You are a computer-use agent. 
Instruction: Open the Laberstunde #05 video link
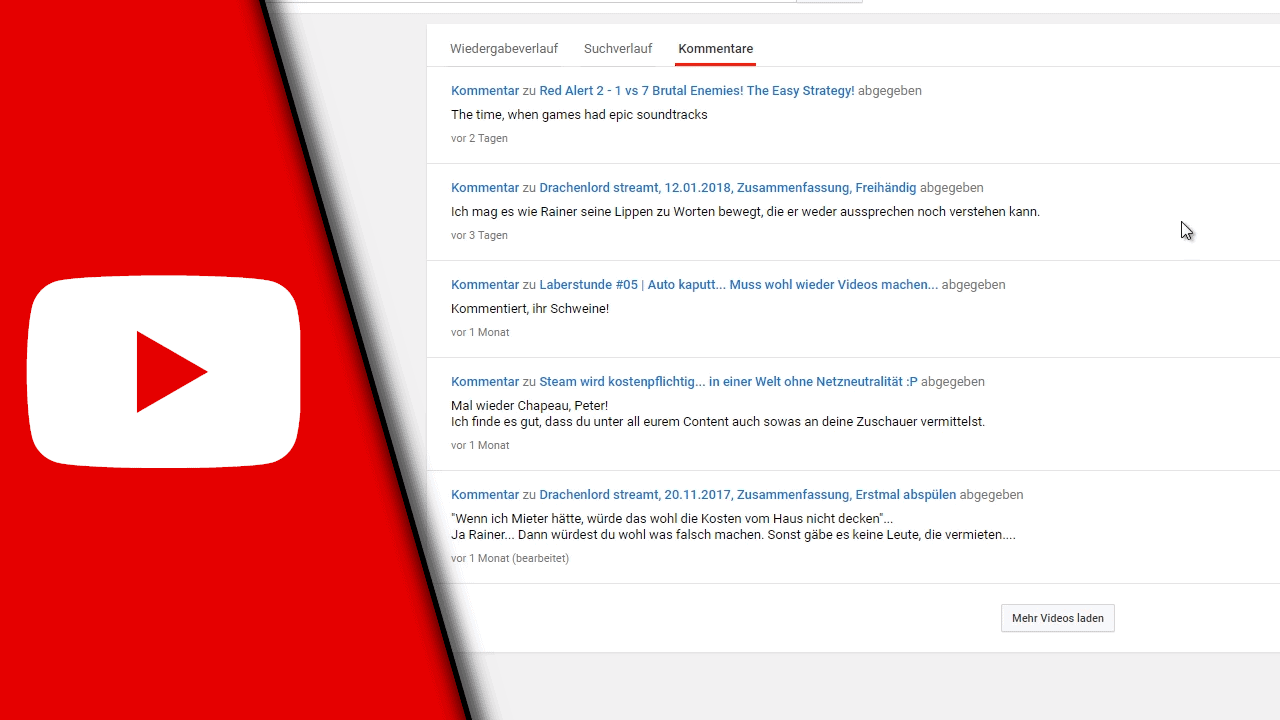738,284
